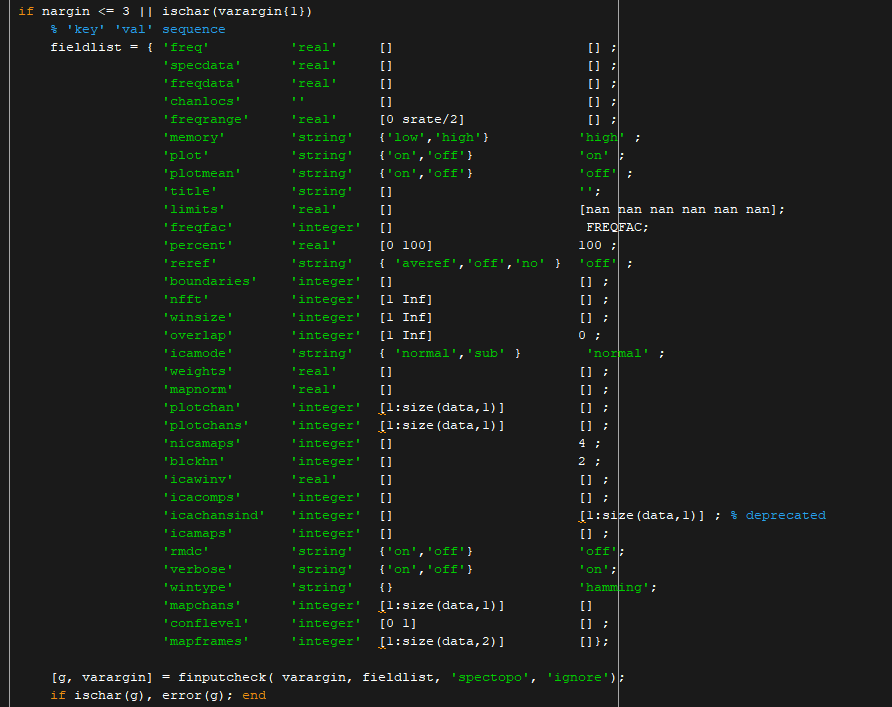Click the 'key' 'val' sequence comment
Viewport: 892px width, 707px height.
138,29
